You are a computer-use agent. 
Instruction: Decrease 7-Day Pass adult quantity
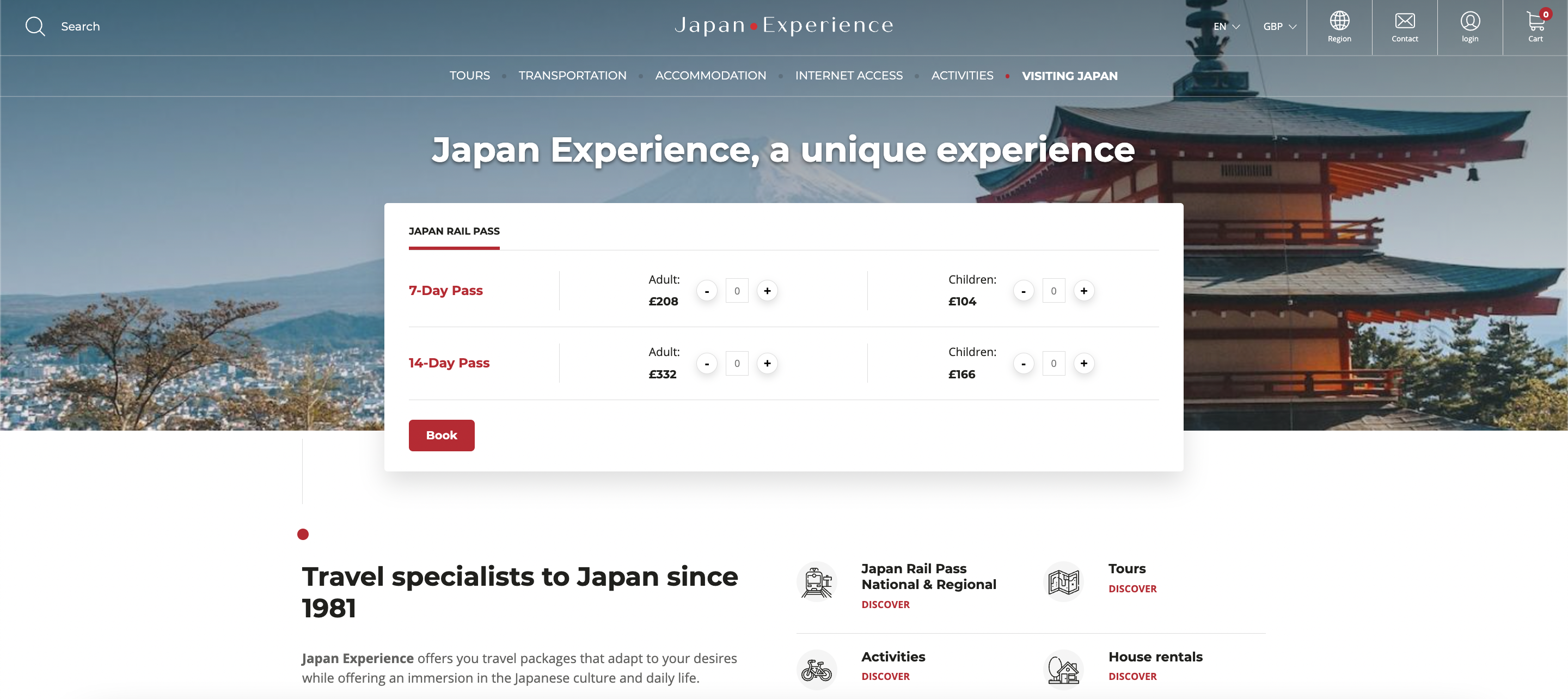pyautogui.click(x=707, y=291)
